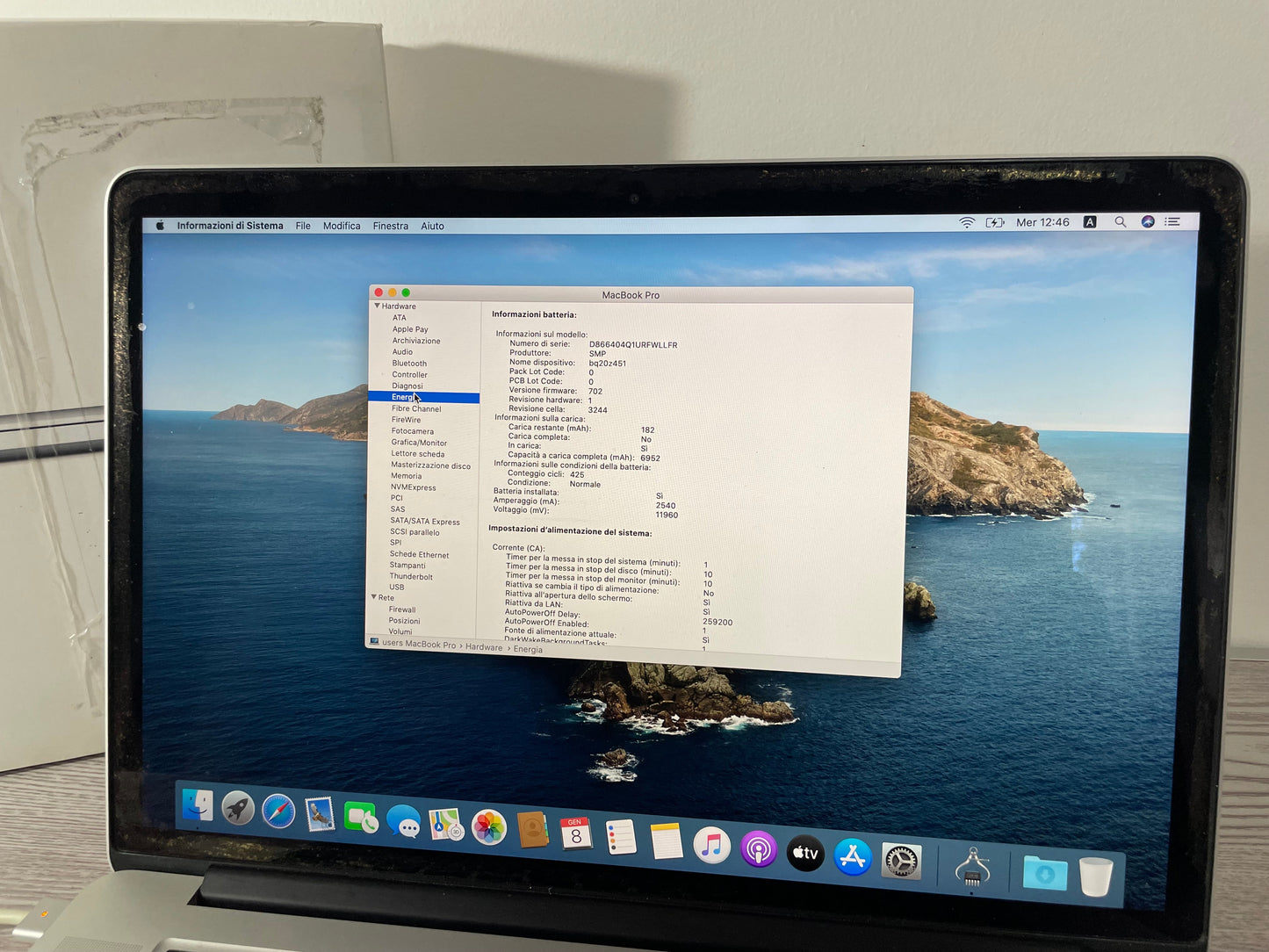Open Trash in the Dock
Image resolution: width=1269 pixels, height=952 pixels.
coord(1095,876)
